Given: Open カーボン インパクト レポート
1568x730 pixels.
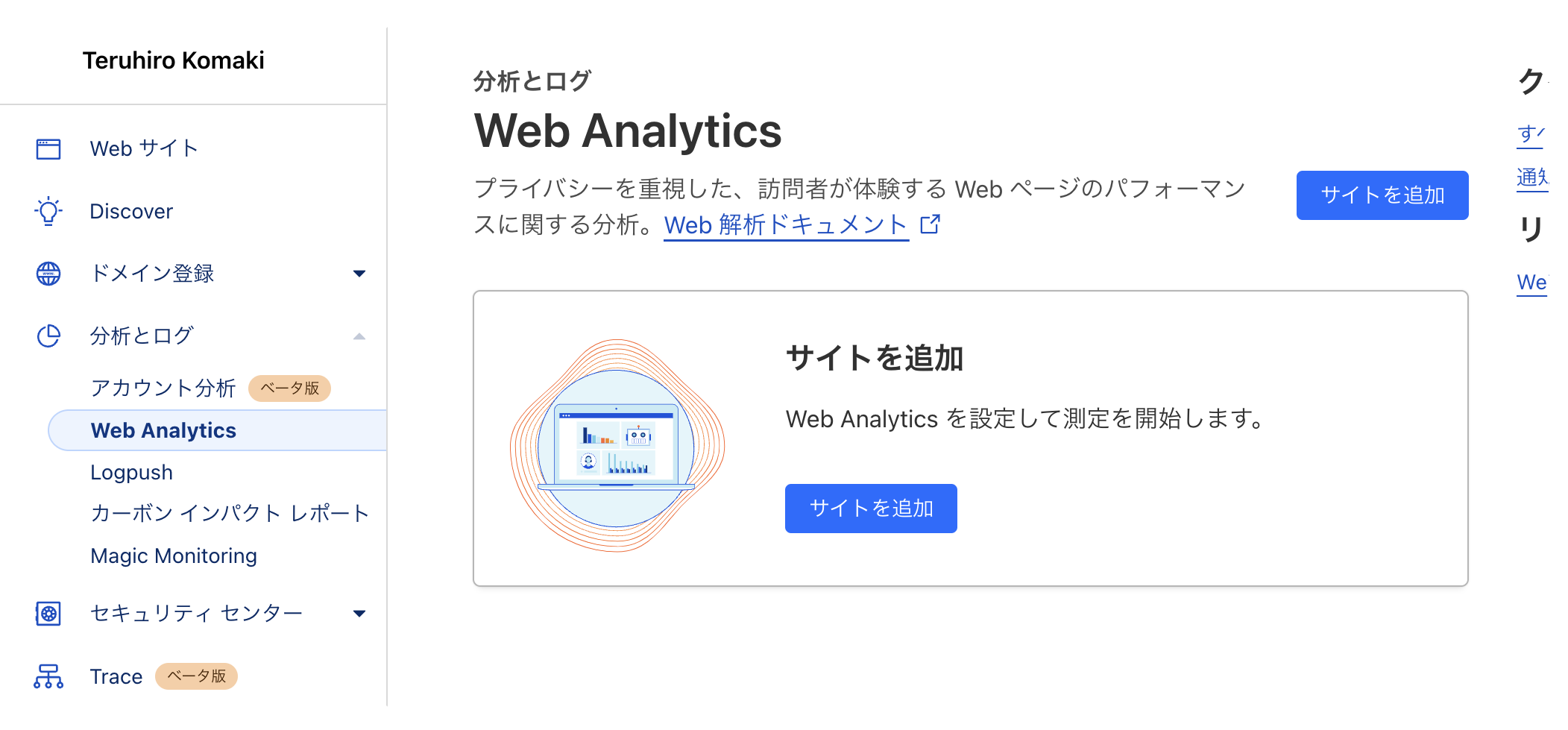Looking at the screenshot, I should pyautogui.click(x=229, y=513).
